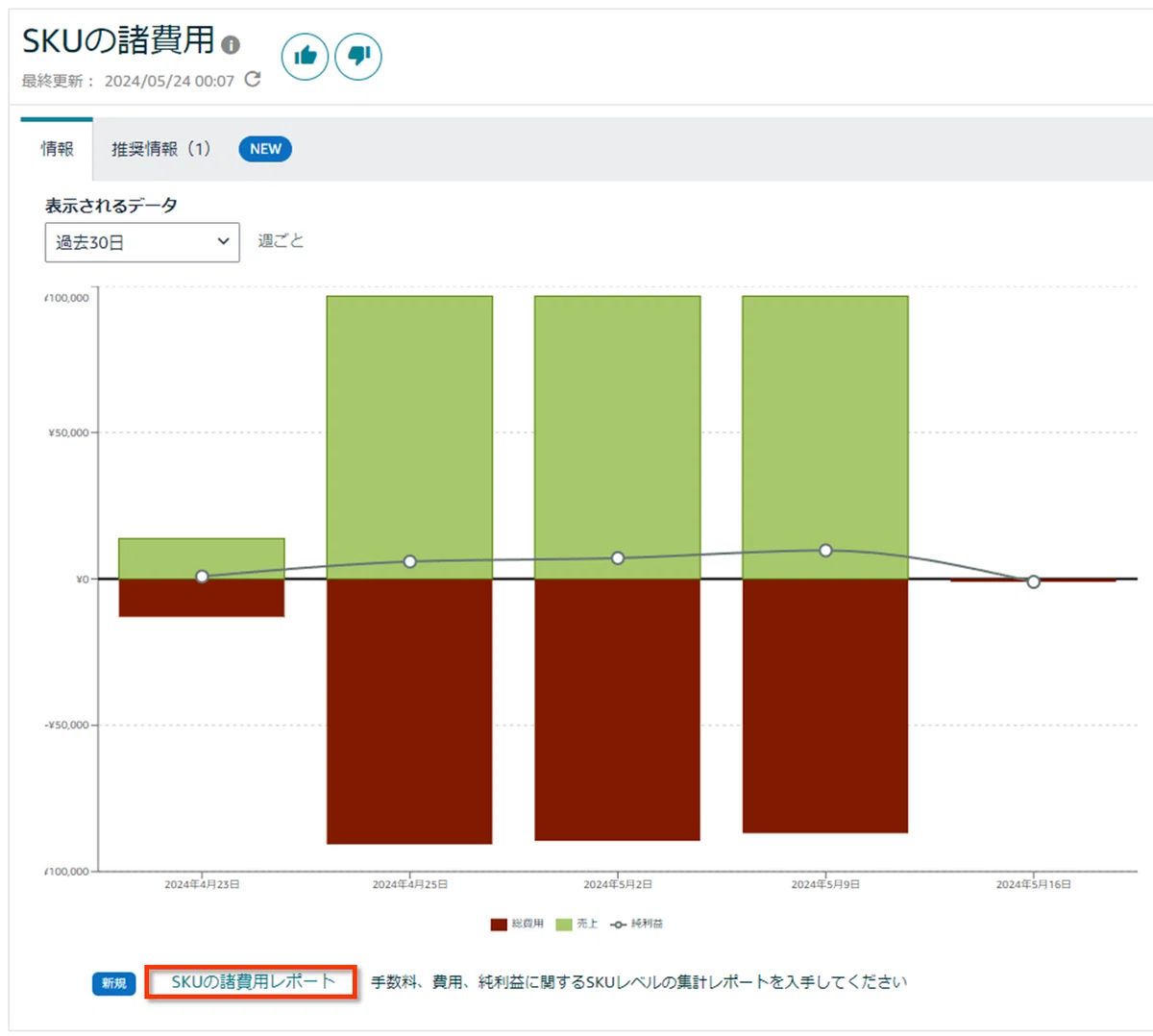Toggle the 総費用 legend entry
The height and width of the screenshot is (1036, 1153).
517,925
